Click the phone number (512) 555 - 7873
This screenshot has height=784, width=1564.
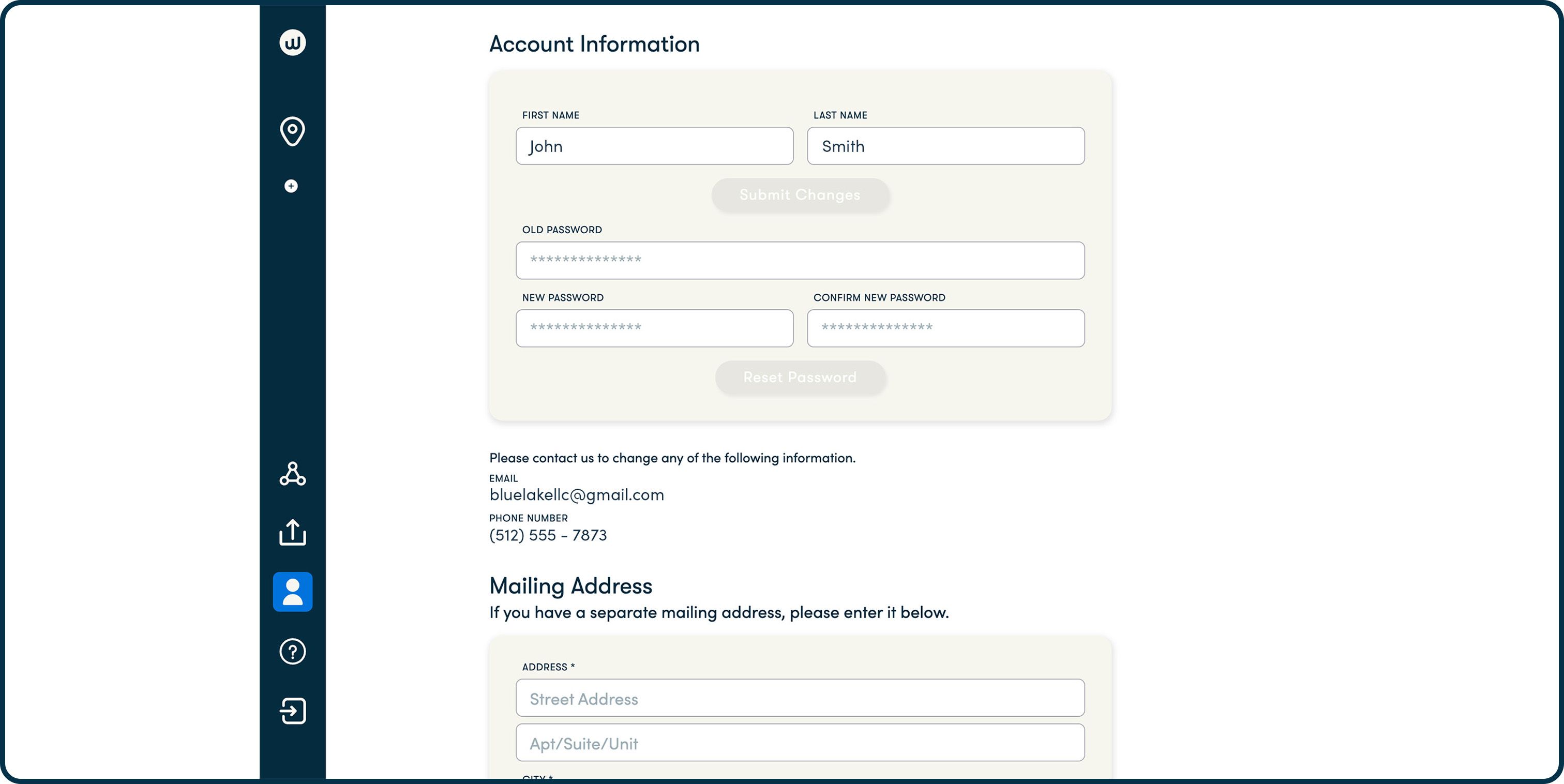click(548, 535)
